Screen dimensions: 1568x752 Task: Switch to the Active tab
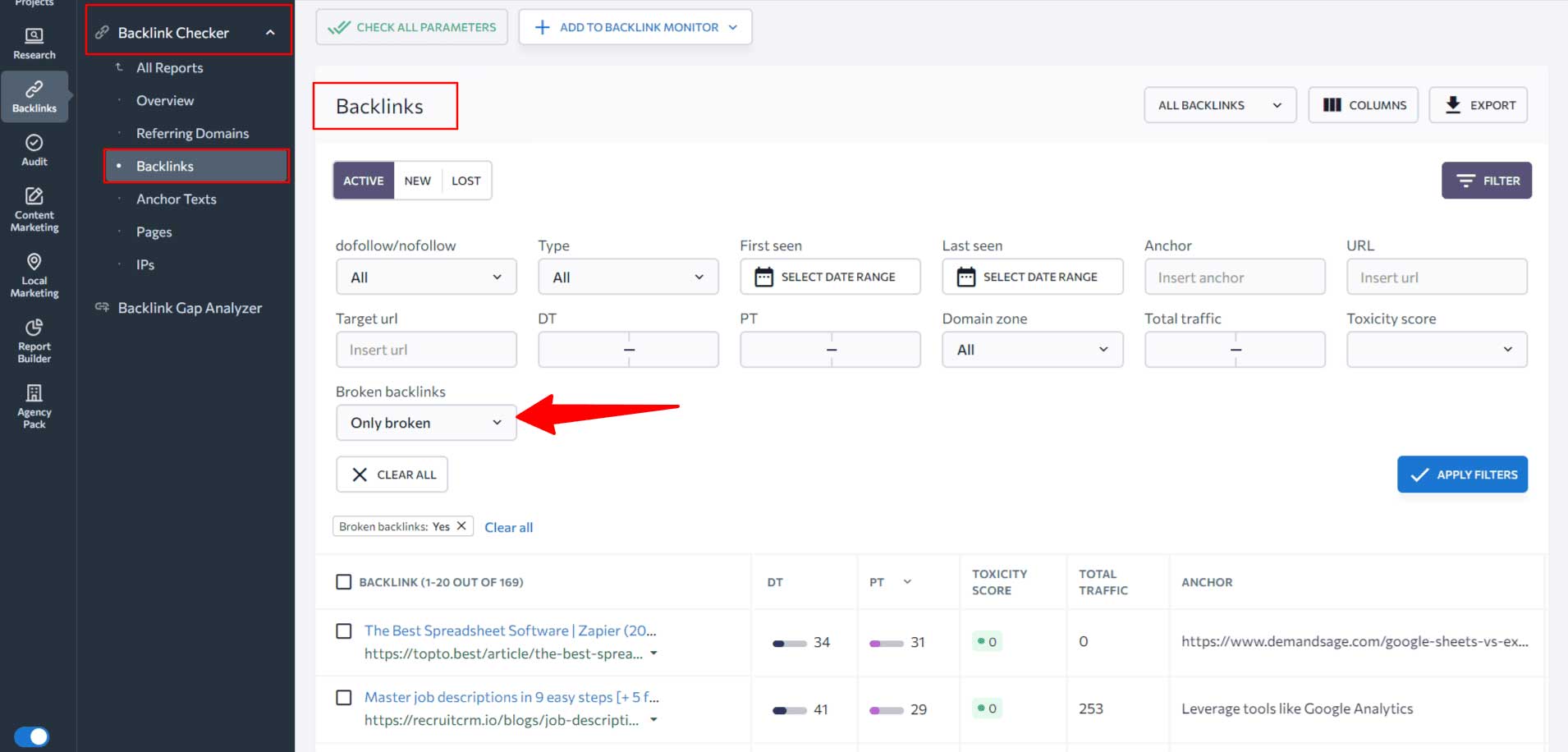[364, 181]
